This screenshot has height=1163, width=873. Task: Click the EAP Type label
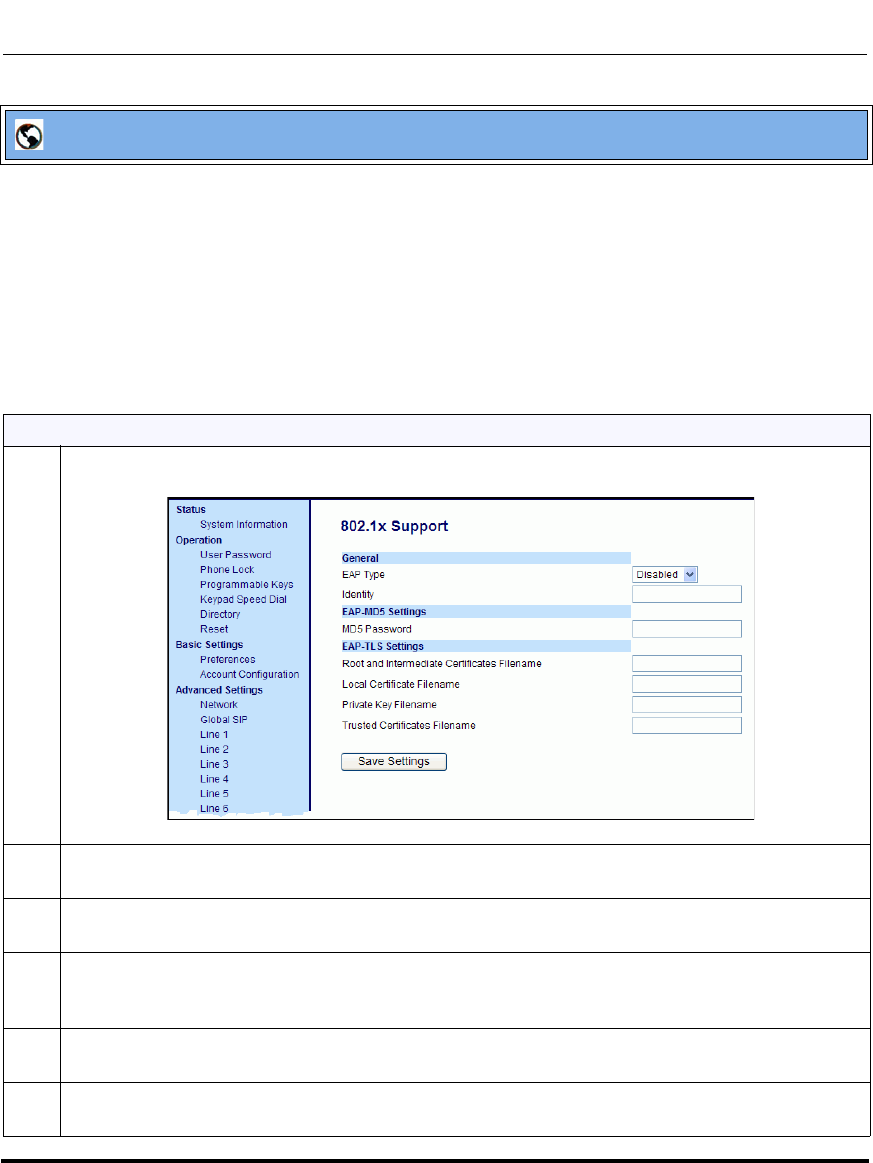(363, 575)
